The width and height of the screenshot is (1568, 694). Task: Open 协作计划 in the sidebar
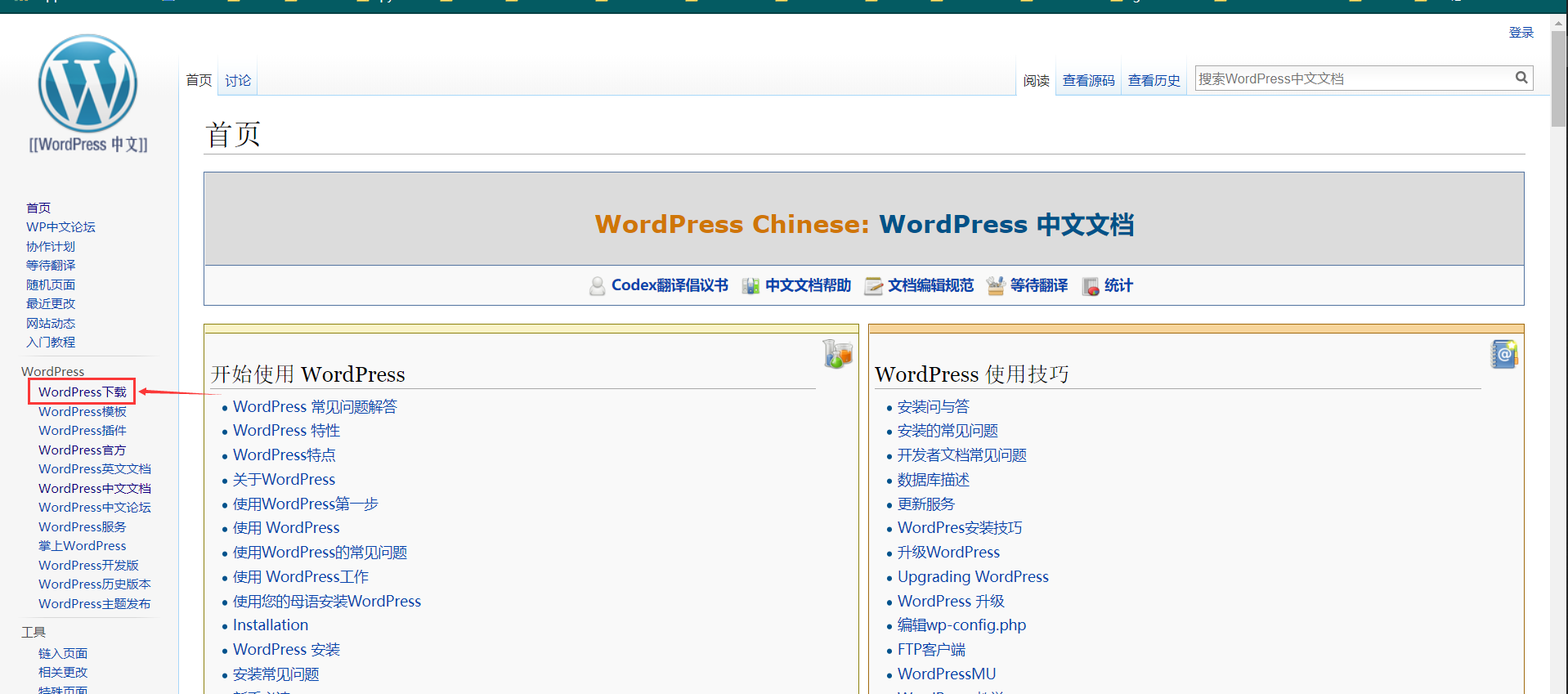[x=51, y=246]
